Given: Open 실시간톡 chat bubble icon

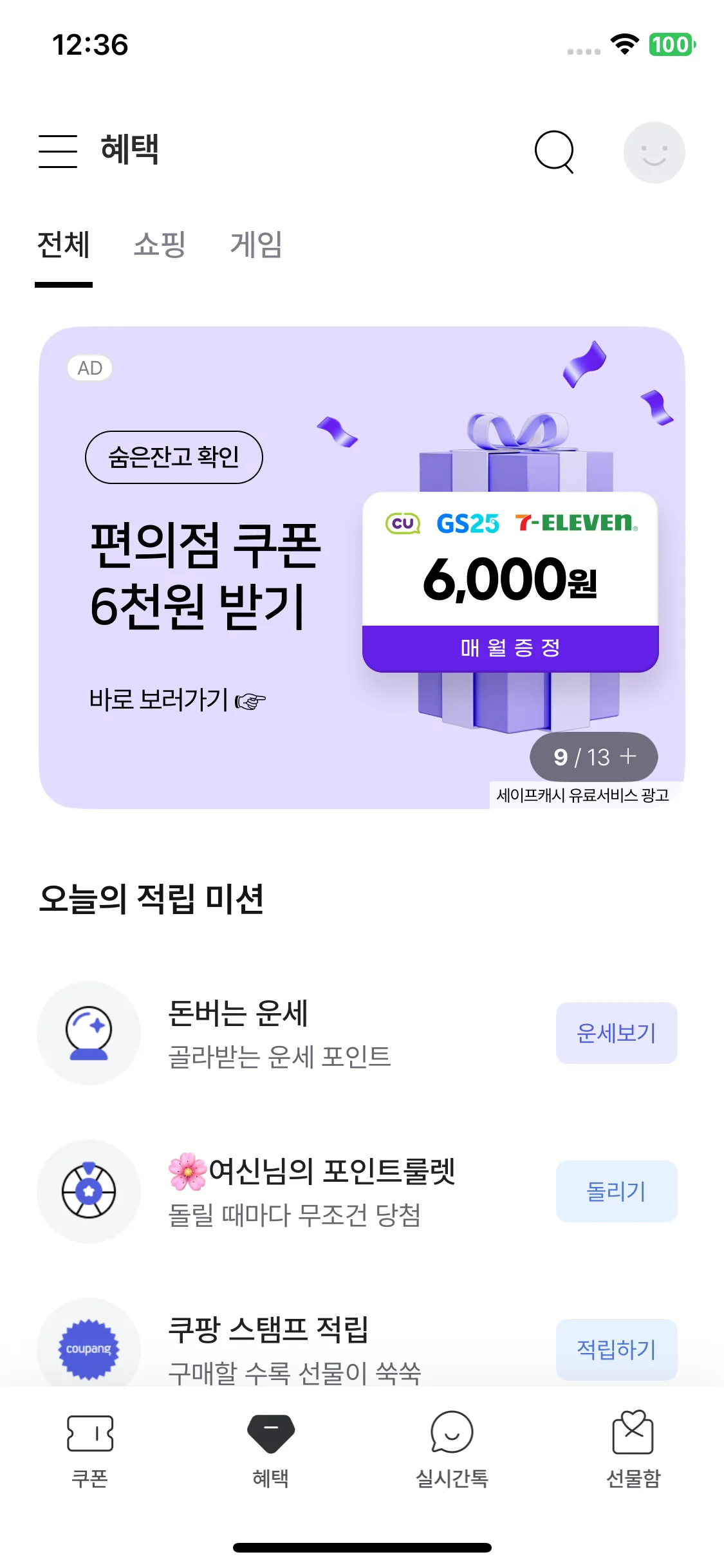Looking at the screenshot, I should (452, 1433).
